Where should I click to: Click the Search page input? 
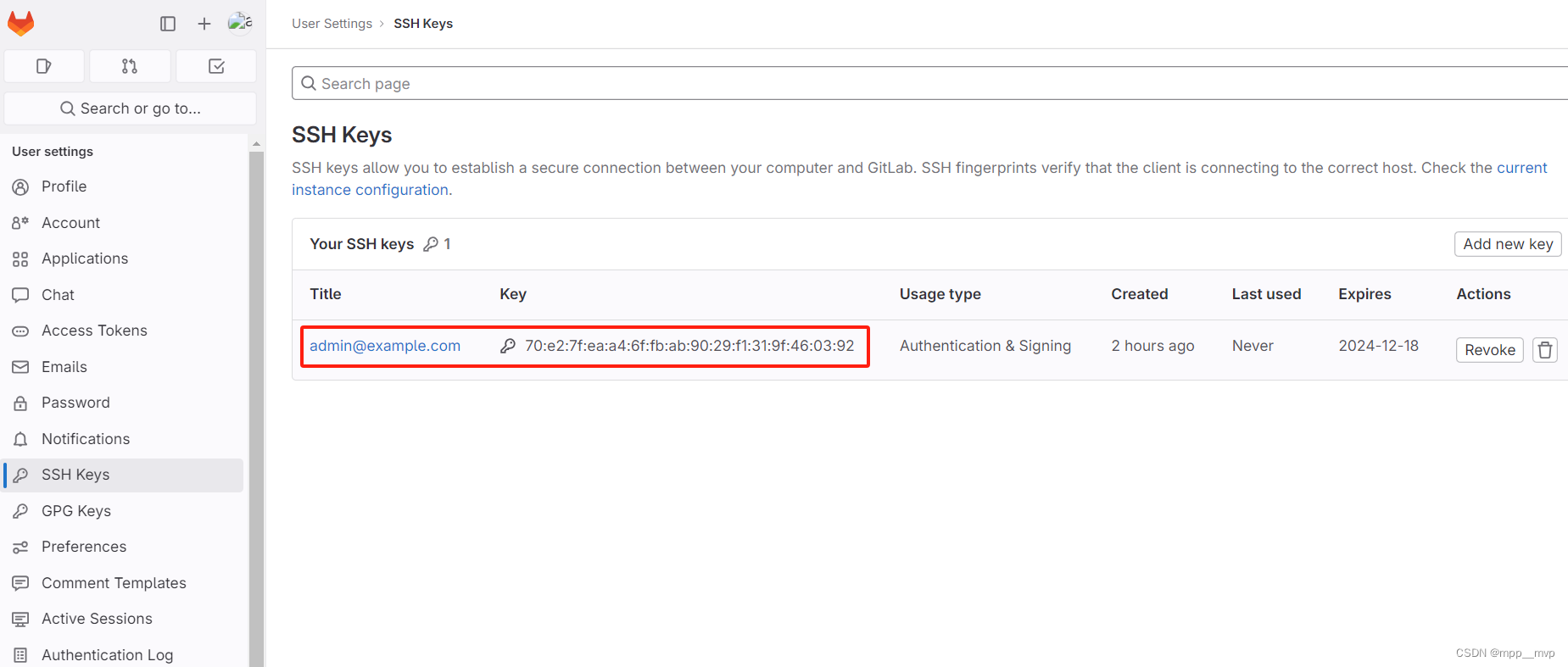(x=929, y=83)
